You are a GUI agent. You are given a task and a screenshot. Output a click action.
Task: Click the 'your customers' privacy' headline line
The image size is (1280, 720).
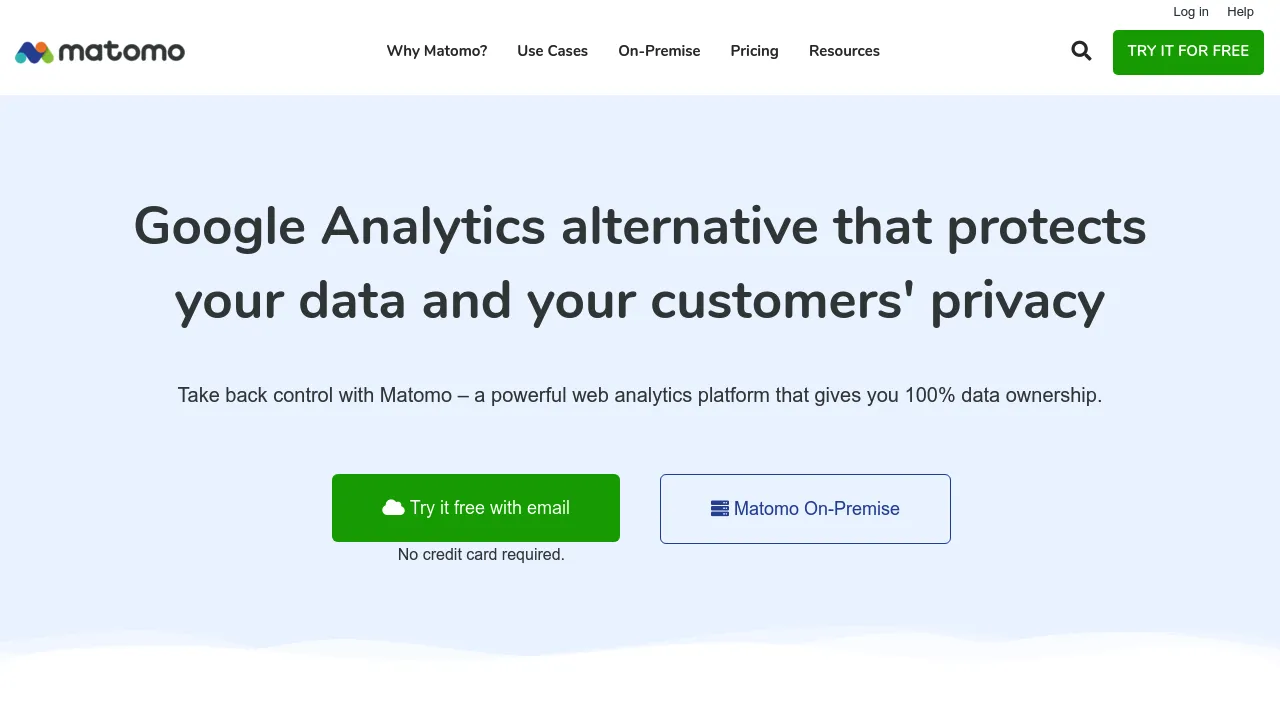pyautogui.click(x=640, y=301)
